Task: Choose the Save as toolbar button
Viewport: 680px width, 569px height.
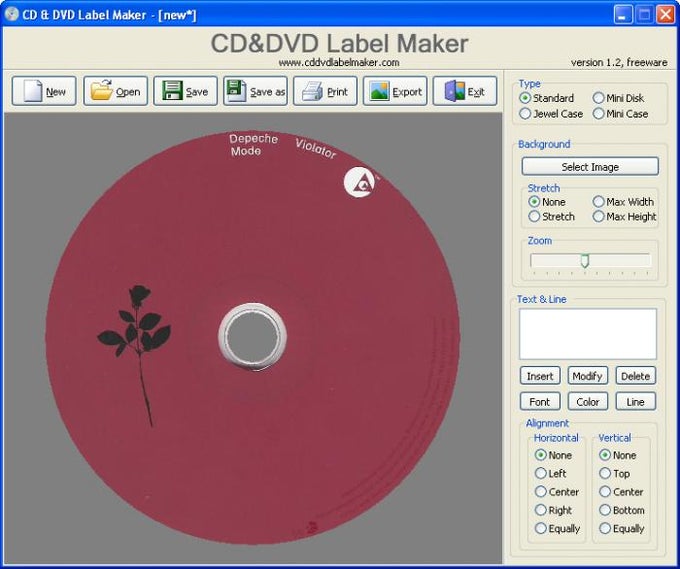Action: (x=255, y=91)
